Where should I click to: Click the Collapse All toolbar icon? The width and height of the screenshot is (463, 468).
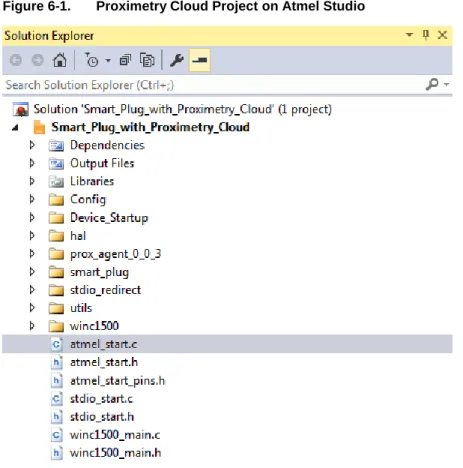pos(125,60)
